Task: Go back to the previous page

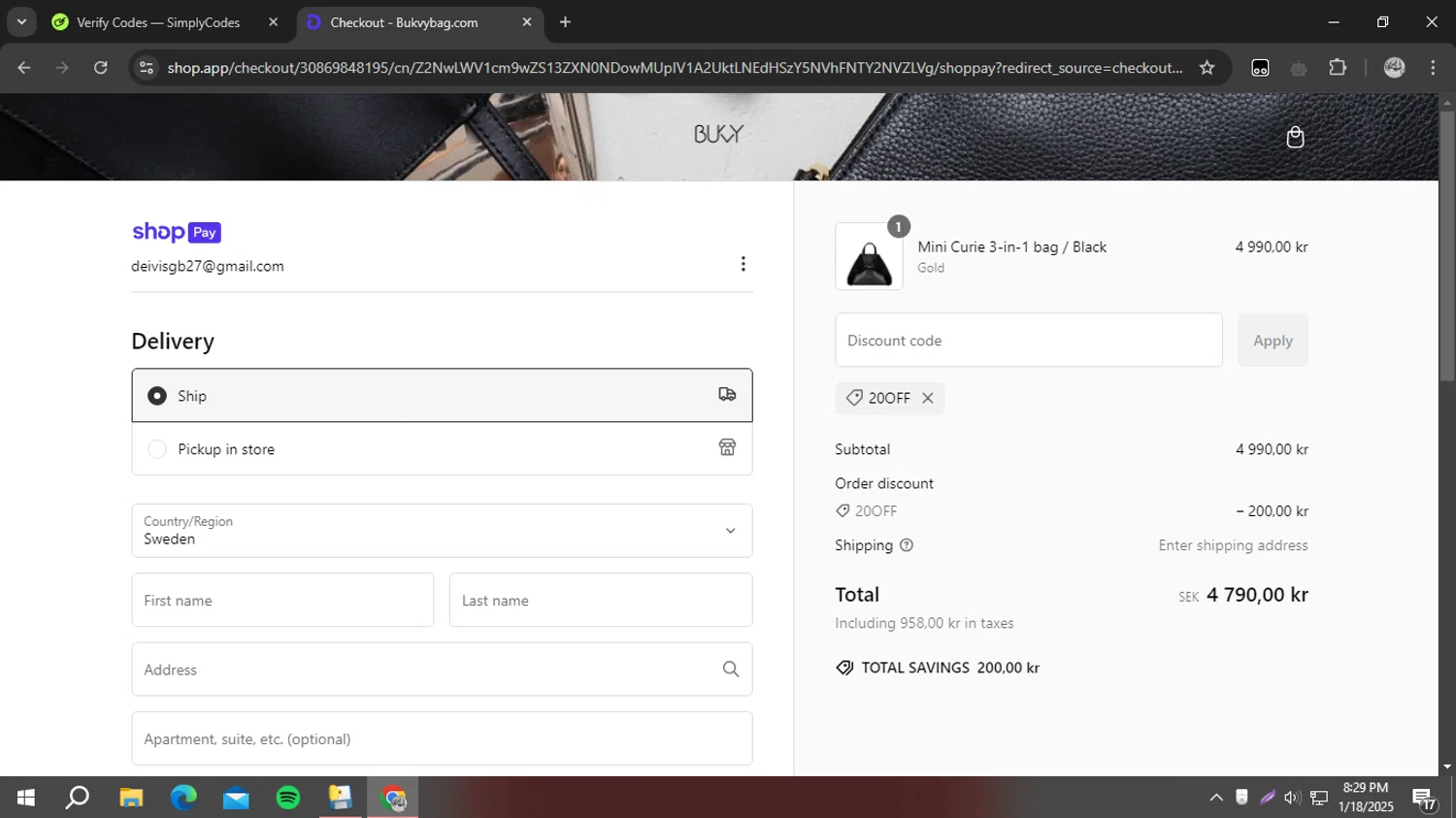Action: pyautogui.click(x=24, y=68)
